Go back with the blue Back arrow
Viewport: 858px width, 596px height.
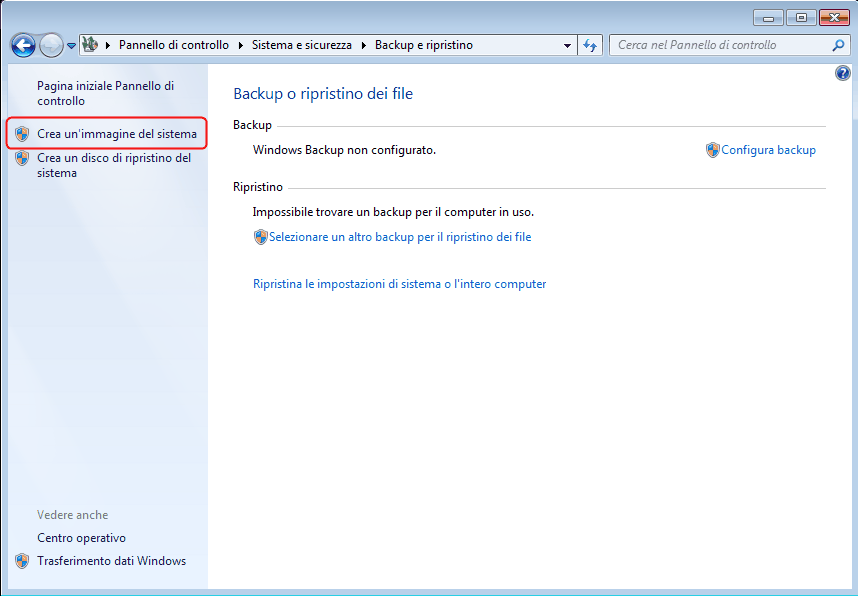click(x=23, y=45)
